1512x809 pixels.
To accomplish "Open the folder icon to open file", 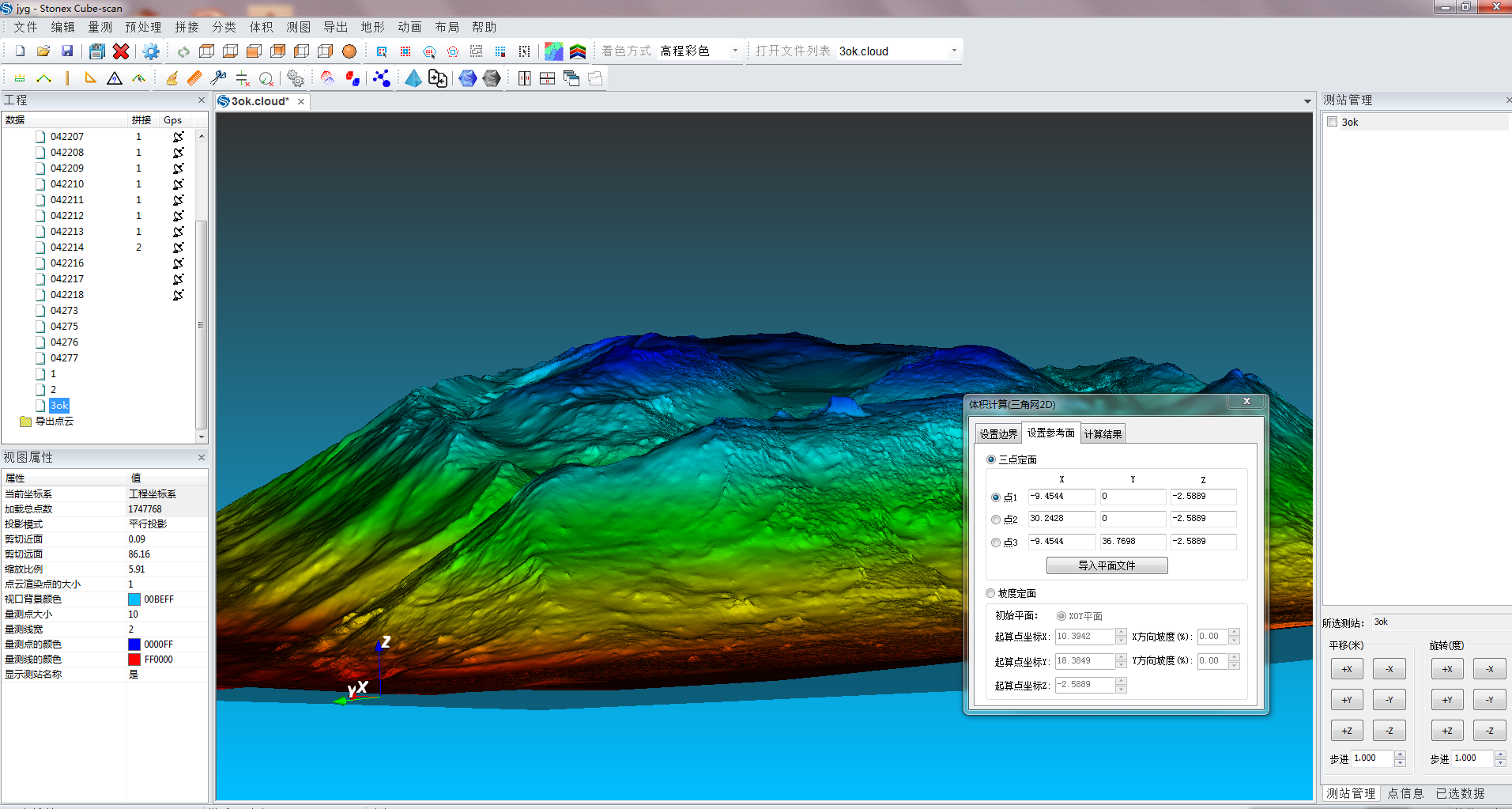I will [x=43, y=51].
